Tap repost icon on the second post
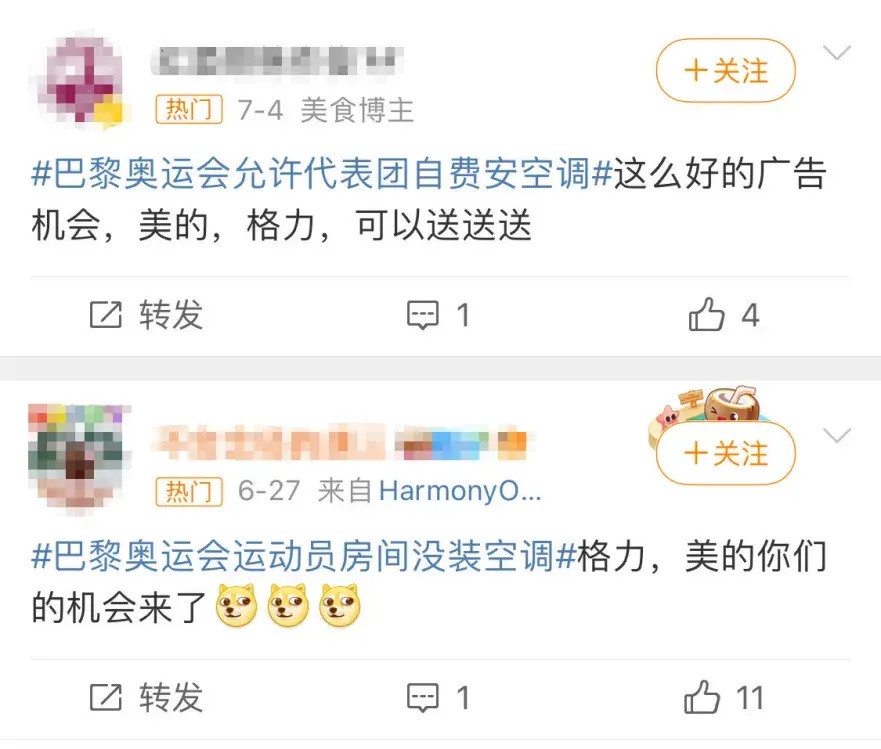881x749 pixels. coord(106,697)
